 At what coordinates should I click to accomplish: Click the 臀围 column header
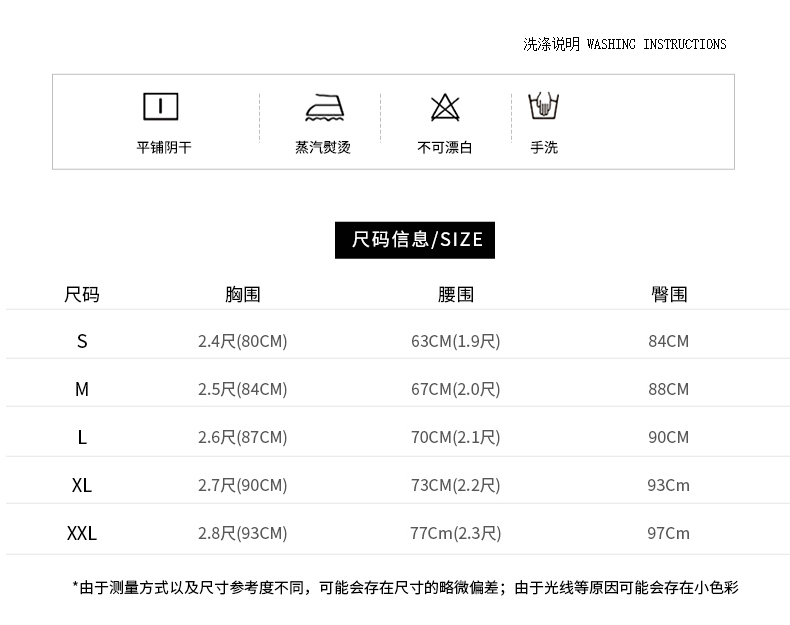tap(669, 294)
